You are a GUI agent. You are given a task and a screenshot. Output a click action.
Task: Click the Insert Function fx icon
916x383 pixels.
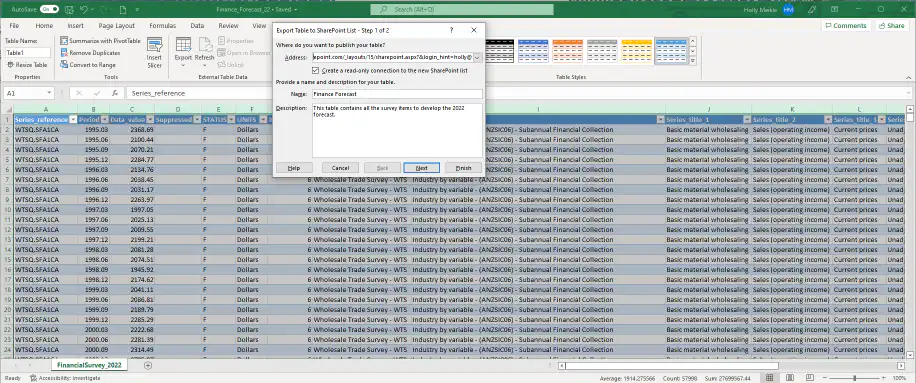pyautogui.click(x=115, y=93)
